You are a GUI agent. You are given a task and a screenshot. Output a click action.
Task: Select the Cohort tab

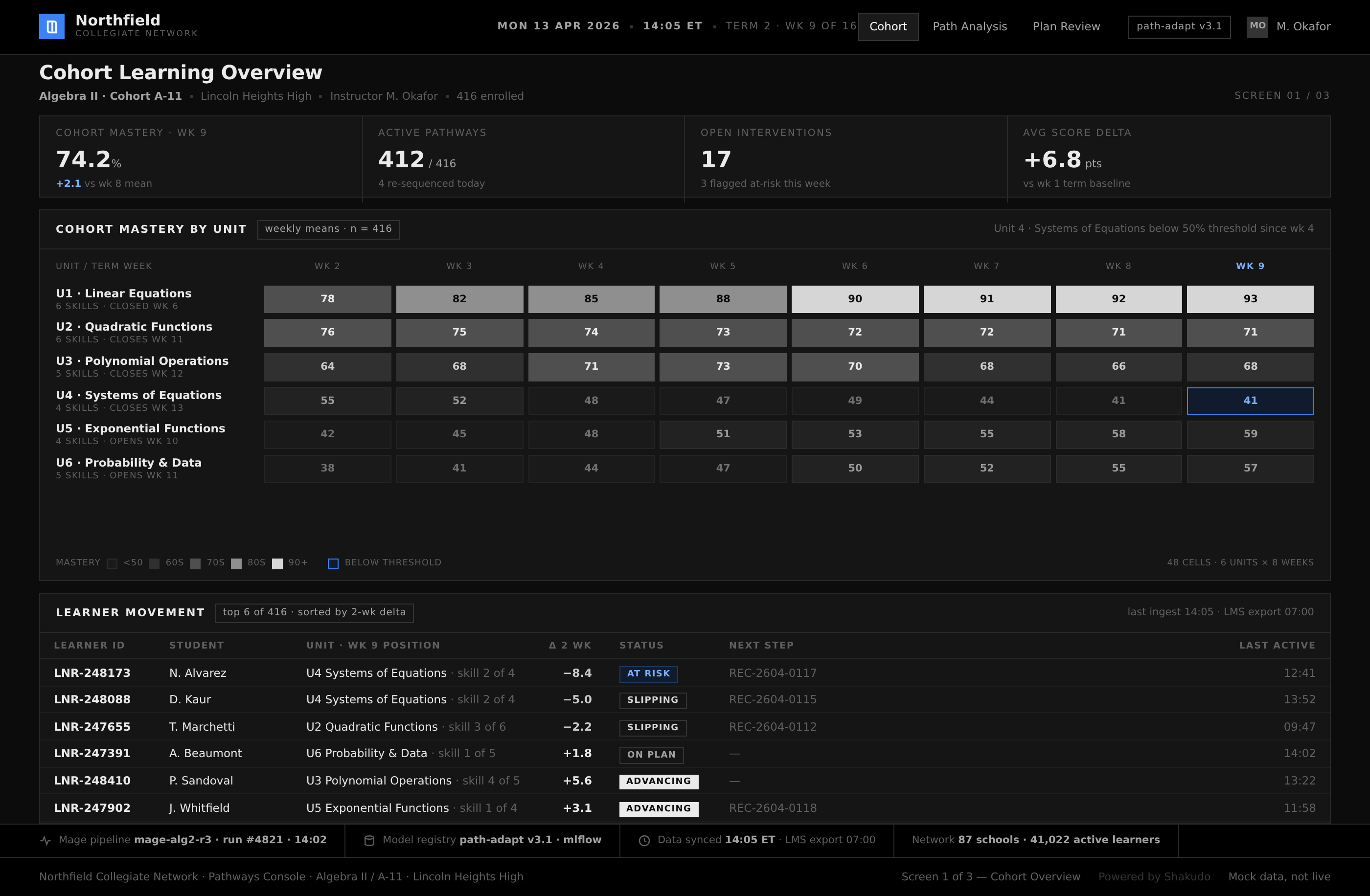click(888, 26)
